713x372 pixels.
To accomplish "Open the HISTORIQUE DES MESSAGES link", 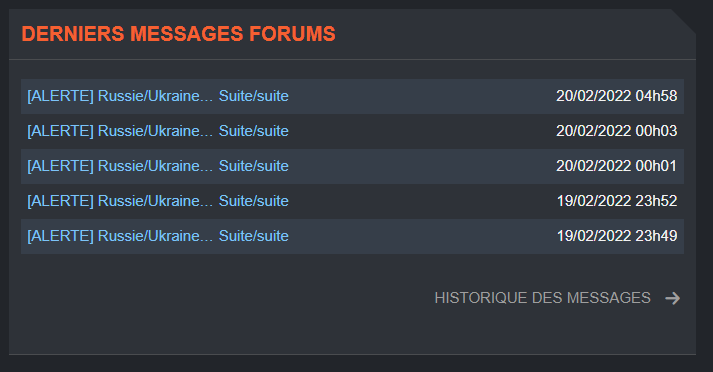I will (x=542, y=298).
